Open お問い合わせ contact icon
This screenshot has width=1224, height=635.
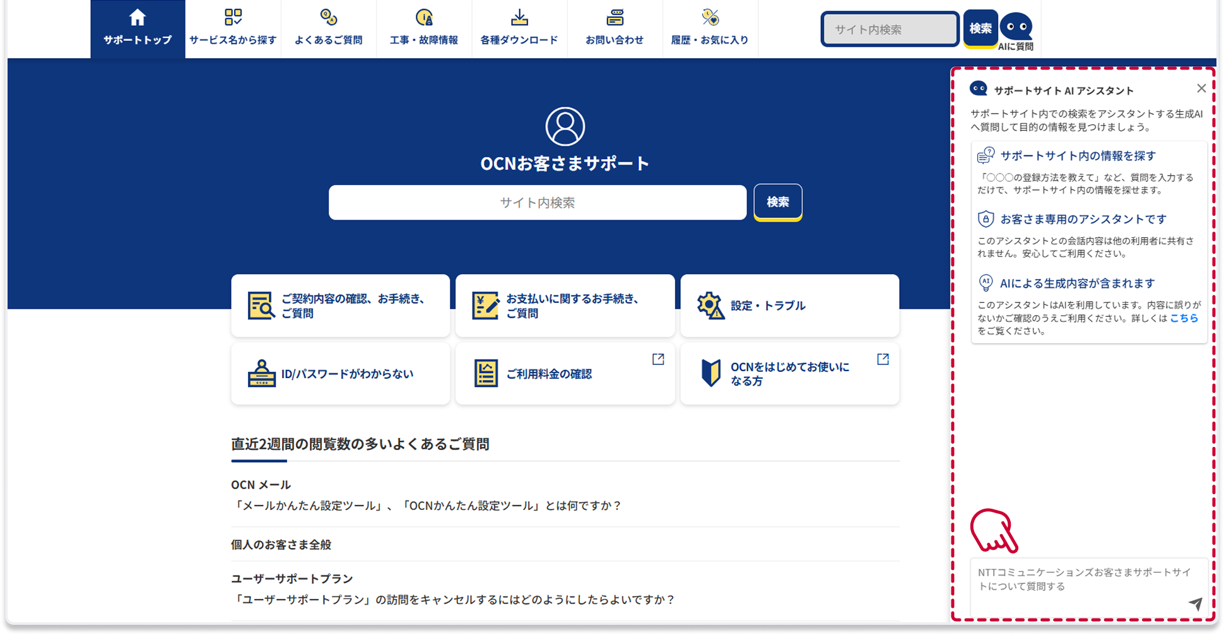(x=615, y=17)
